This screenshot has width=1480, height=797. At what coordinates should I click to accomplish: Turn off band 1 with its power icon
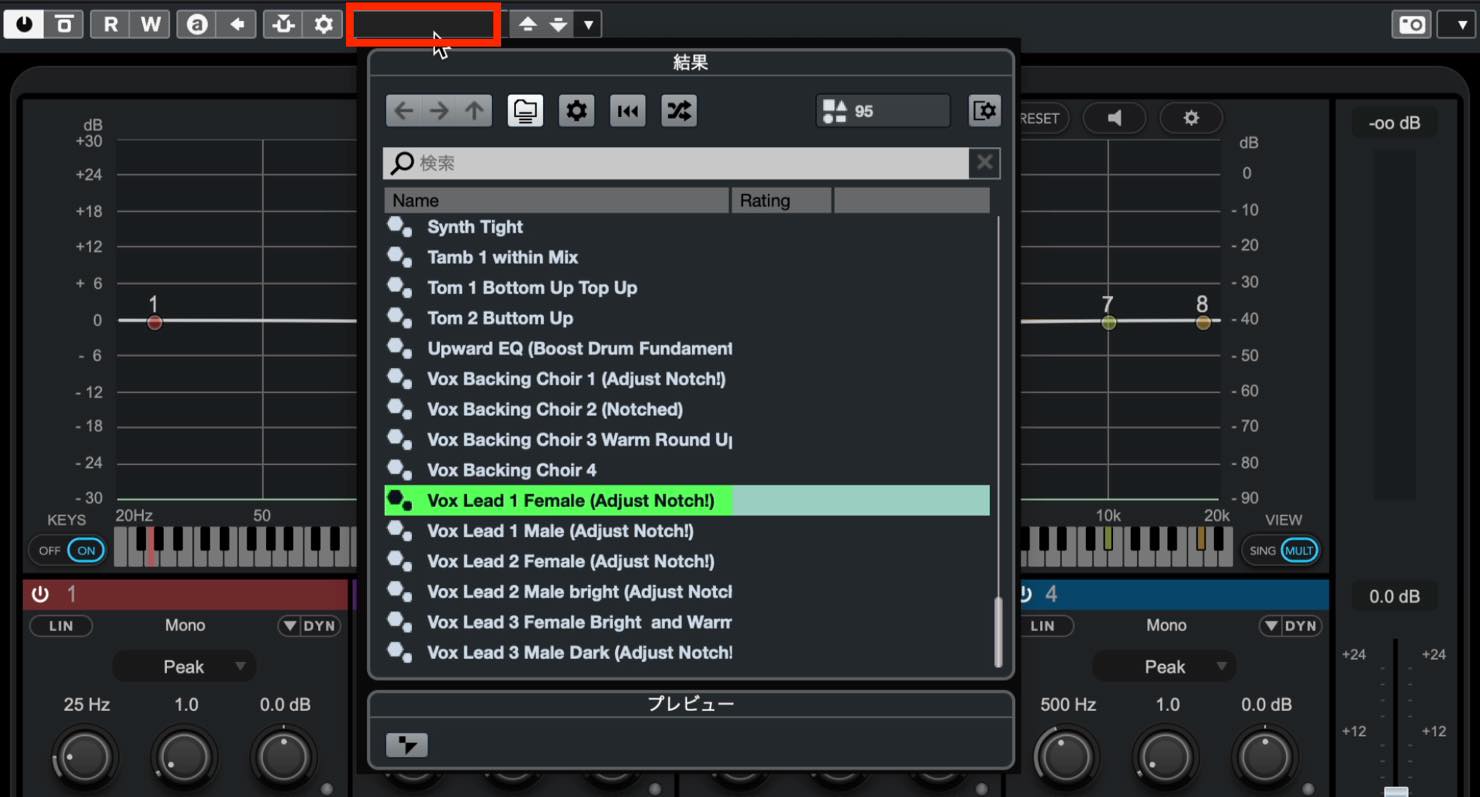tap(40, 594)
